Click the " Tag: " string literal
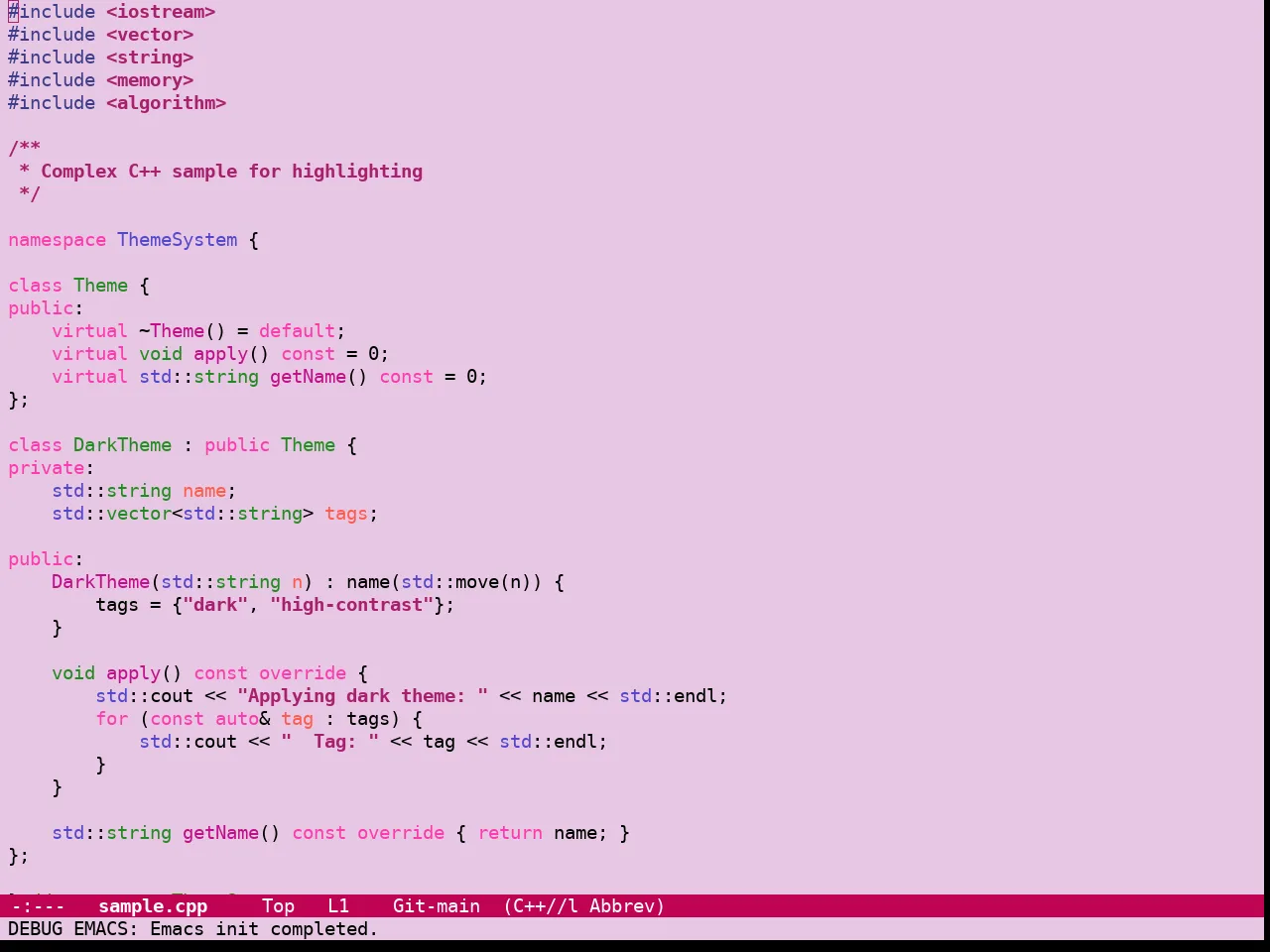 coord(330,742)
